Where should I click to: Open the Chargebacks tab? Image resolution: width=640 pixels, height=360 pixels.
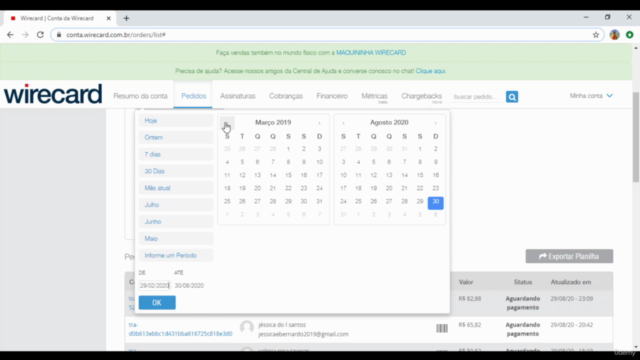(421, 96)
